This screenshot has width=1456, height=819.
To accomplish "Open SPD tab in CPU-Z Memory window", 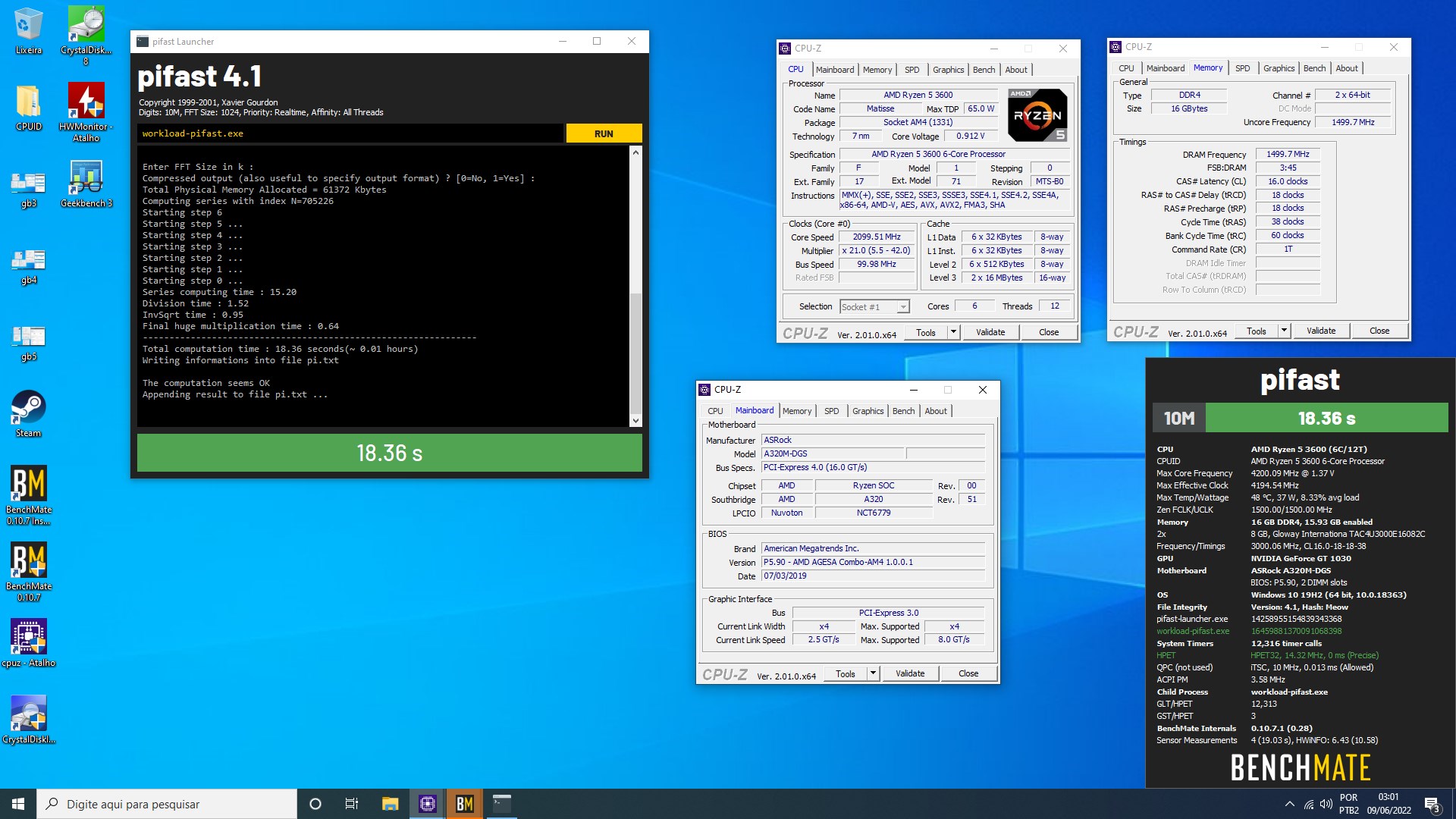I will coord(1243,68).
